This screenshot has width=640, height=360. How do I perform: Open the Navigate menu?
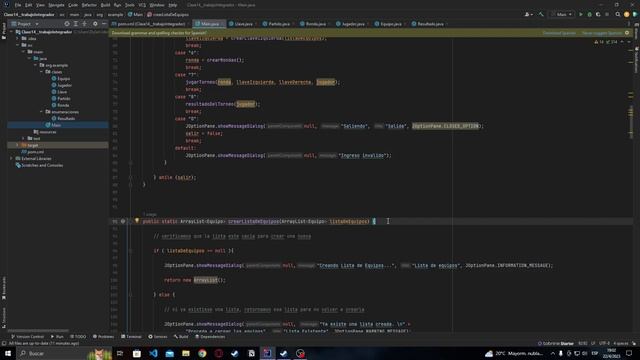pos(56,5)
